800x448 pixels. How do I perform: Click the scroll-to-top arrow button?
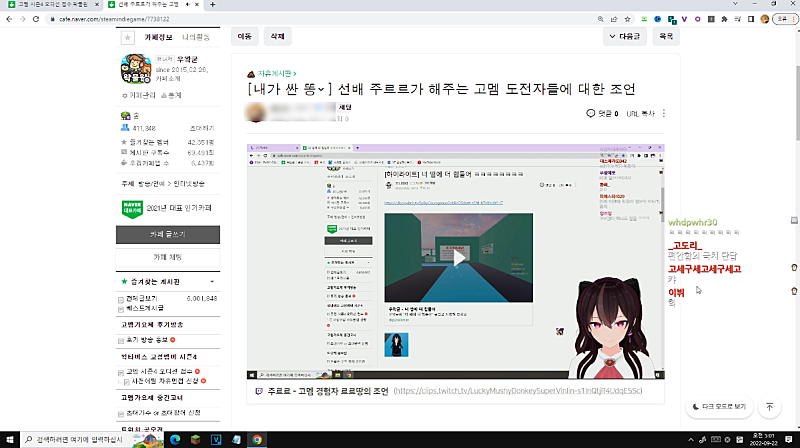click(769, 407)
